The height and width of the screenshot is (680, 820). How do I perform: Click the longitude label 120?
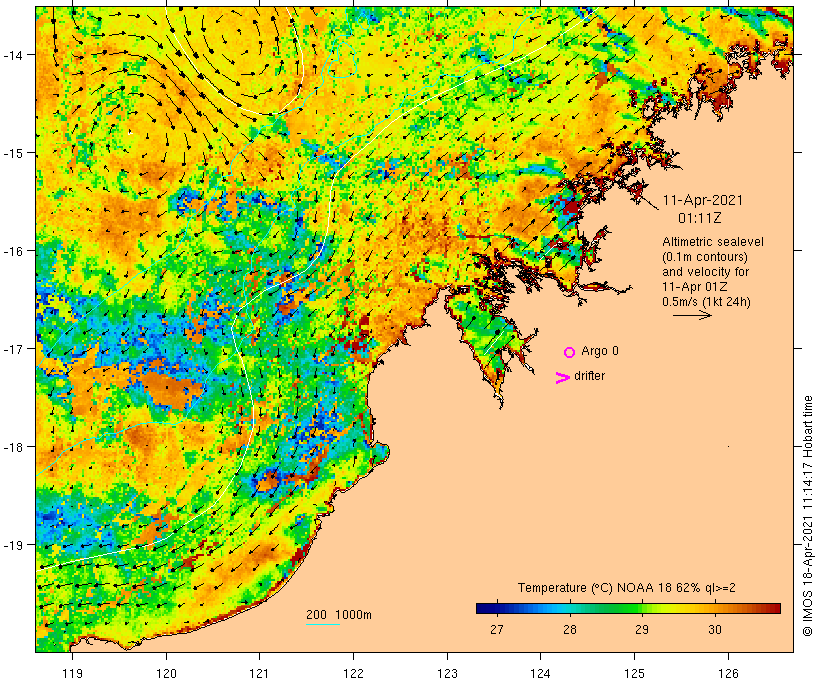166,673
